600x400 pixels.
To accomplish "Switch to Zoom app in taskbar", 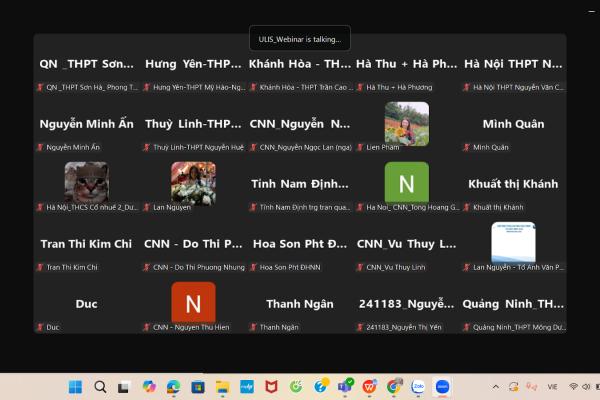I will 442,387.
